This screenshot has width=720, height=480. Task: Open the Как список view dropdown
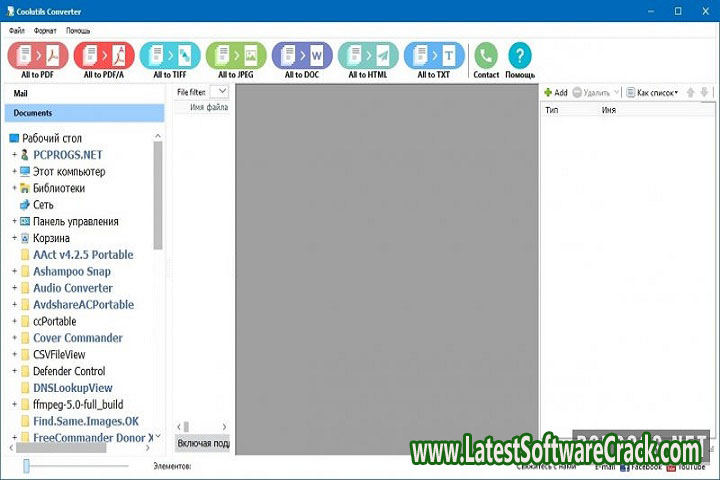[653, 92]
